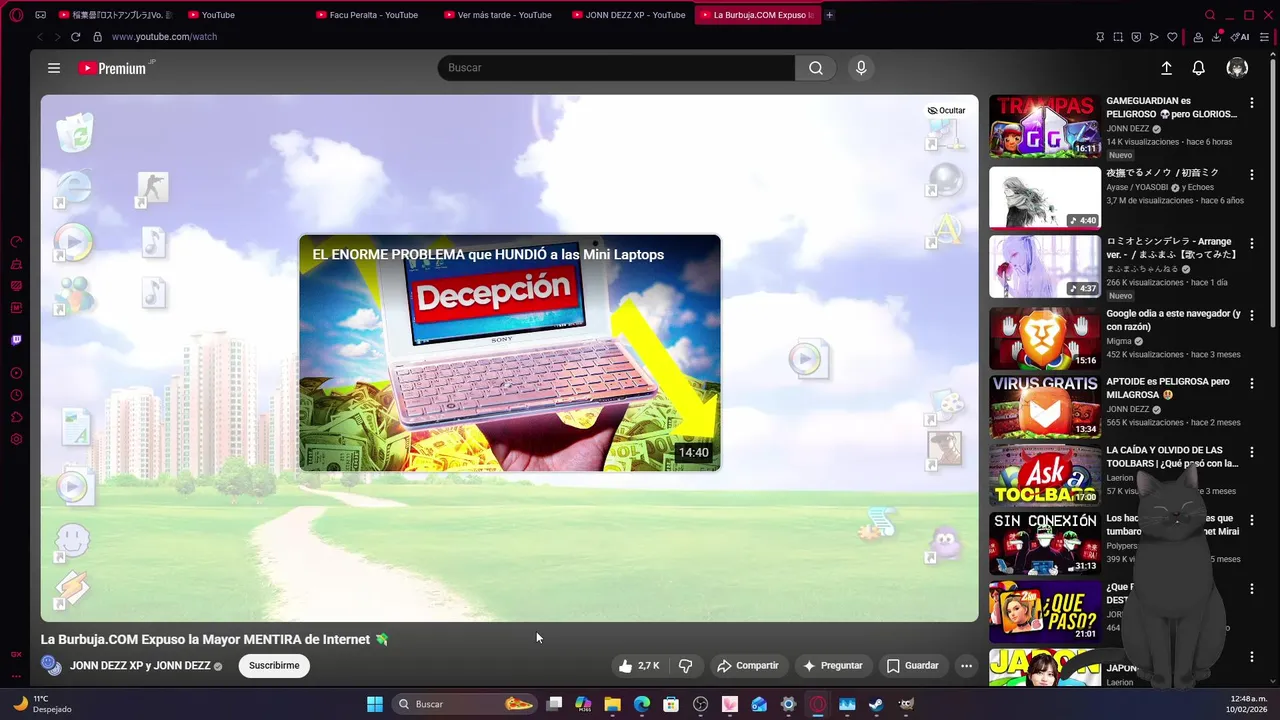Open APTOIDE es PELIGROSA video title
The image size is (1280, 720).
[x=1168, y=388]
